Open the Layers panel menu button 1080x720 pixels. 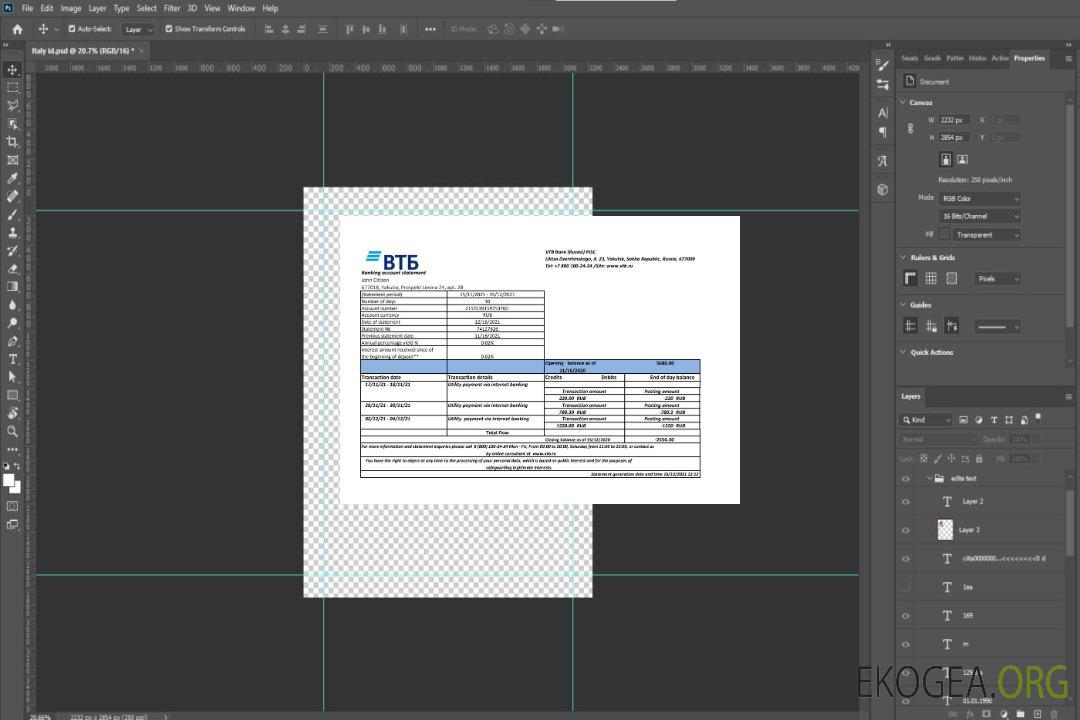click(x=1068, y=397)
